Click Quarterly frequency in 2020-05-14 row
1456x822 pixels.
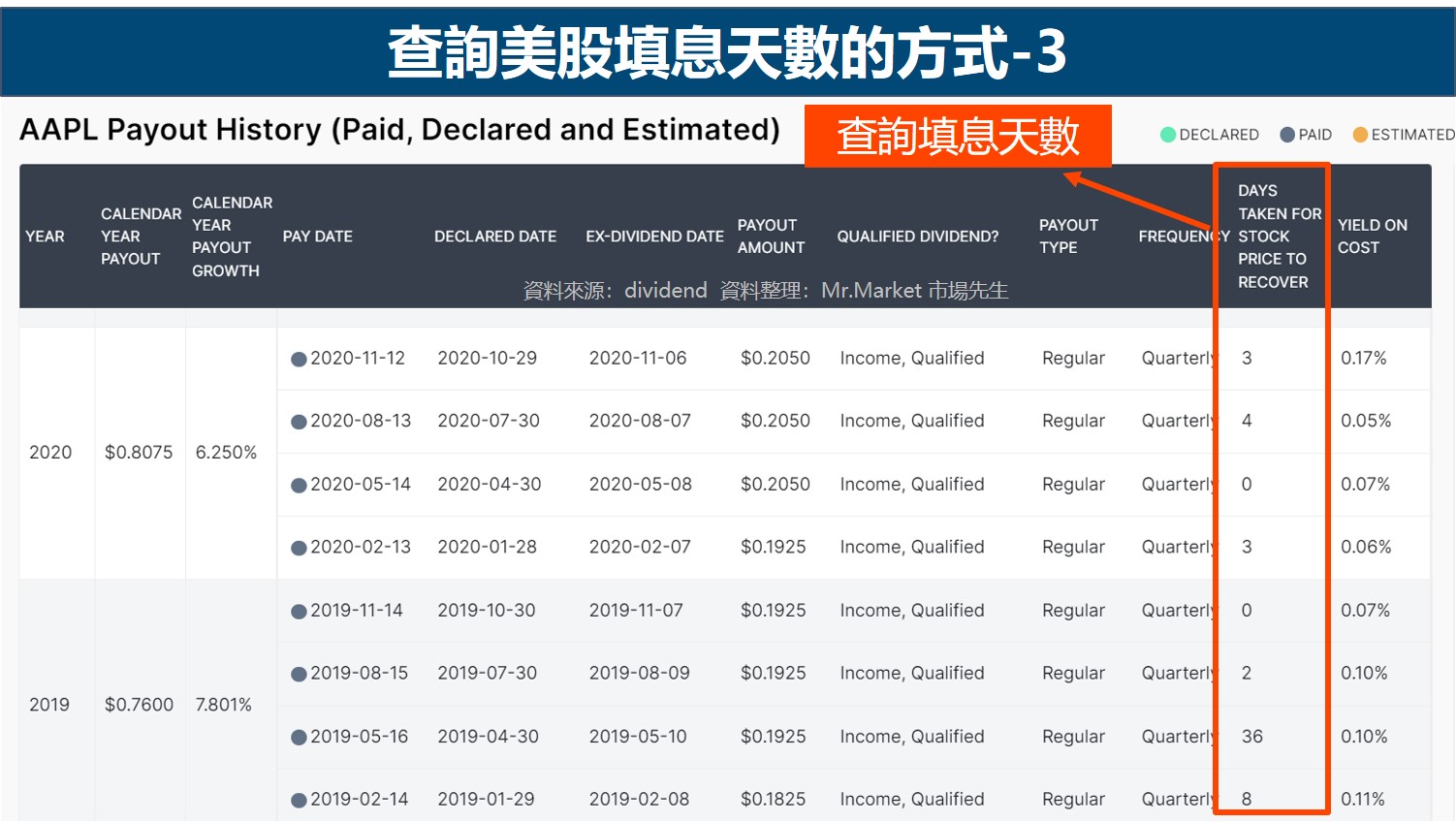(1179, 484)
